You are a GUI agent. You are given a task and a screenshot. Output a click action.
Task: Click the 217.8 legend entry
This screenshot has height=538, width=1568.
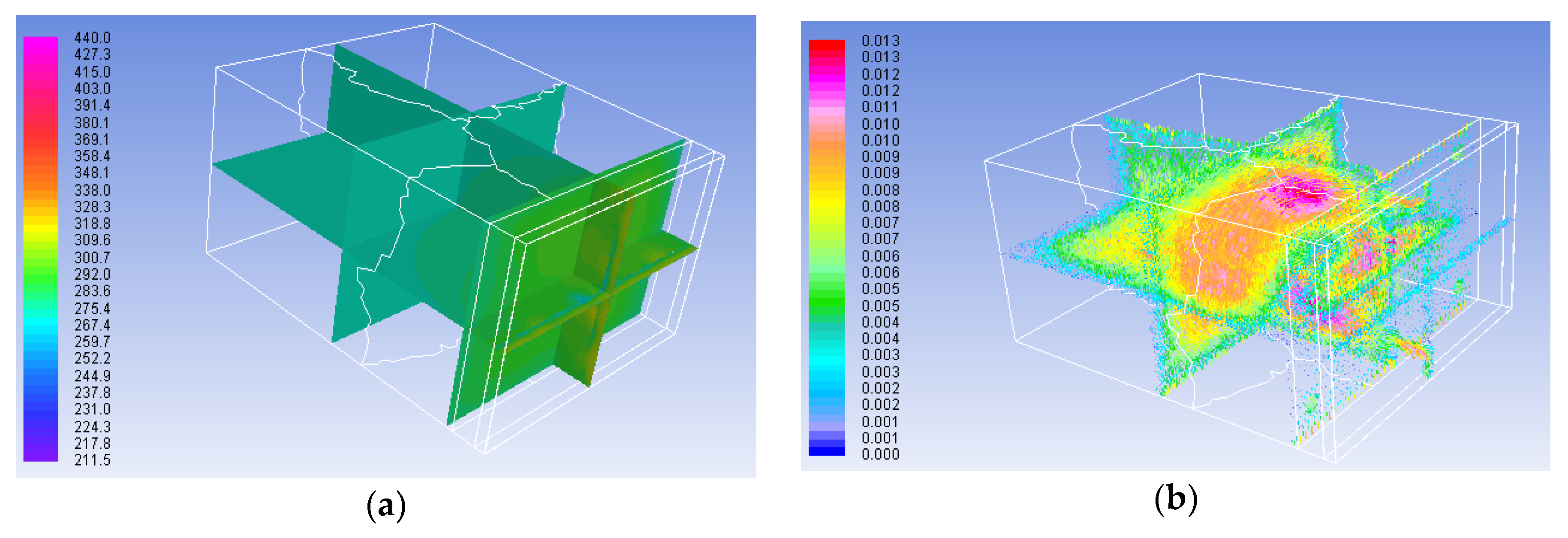click(93, 443)
